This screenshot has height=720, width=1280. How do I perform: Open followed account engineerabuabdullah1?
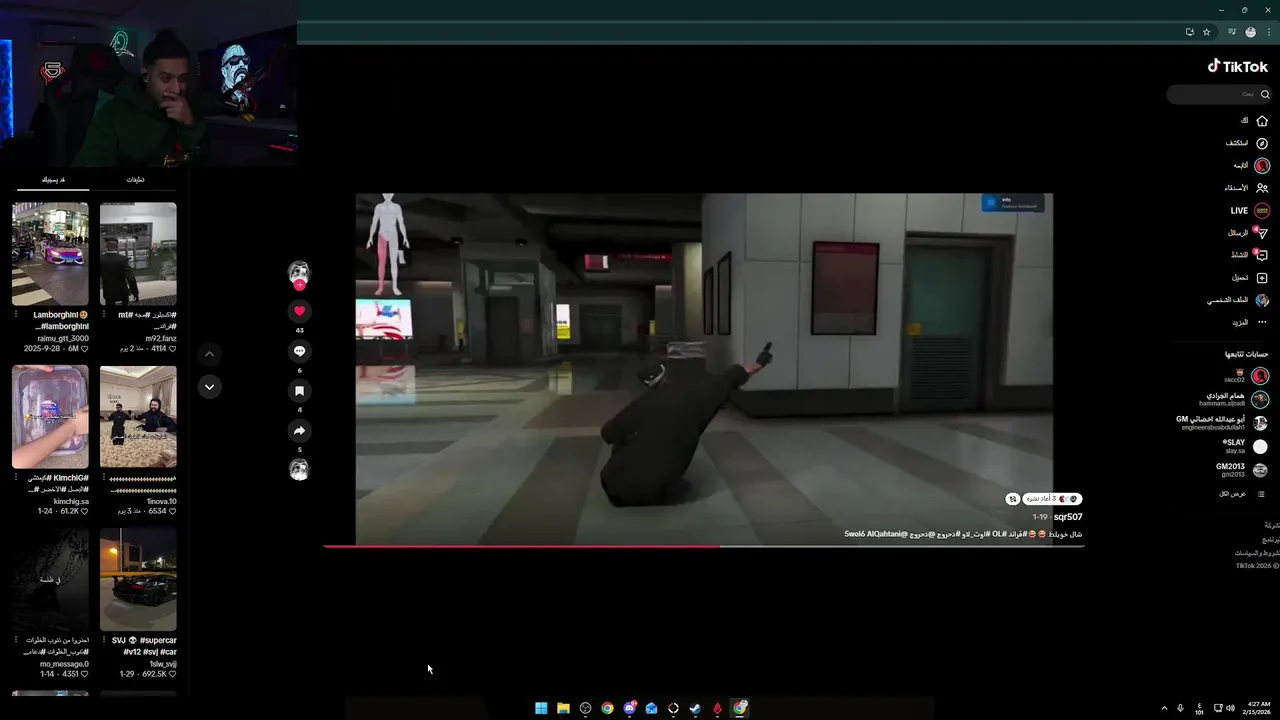pyautogui.click(x=1223, y=423)
